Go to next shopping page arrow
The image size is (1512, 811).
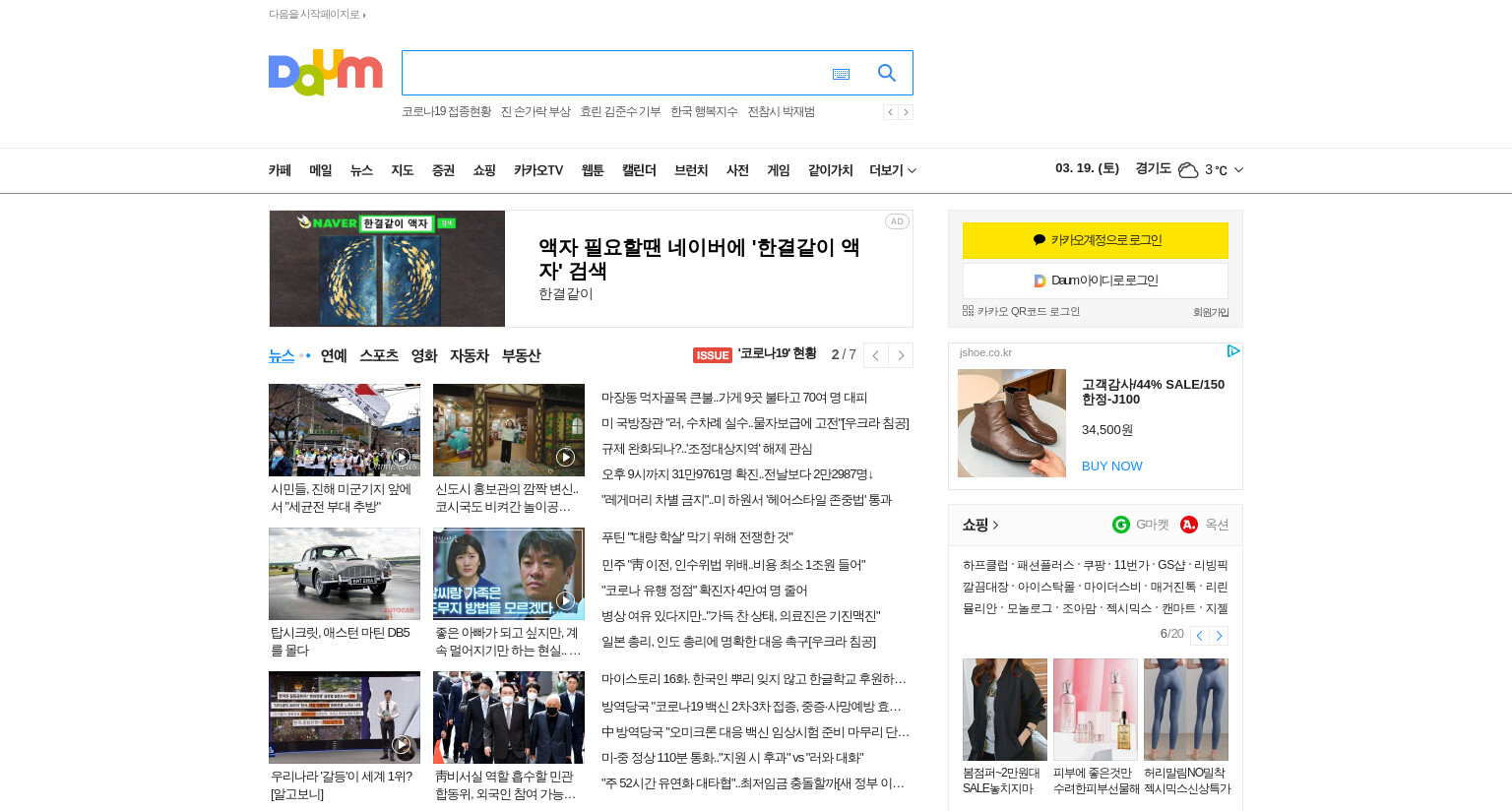click(1219, 636)
